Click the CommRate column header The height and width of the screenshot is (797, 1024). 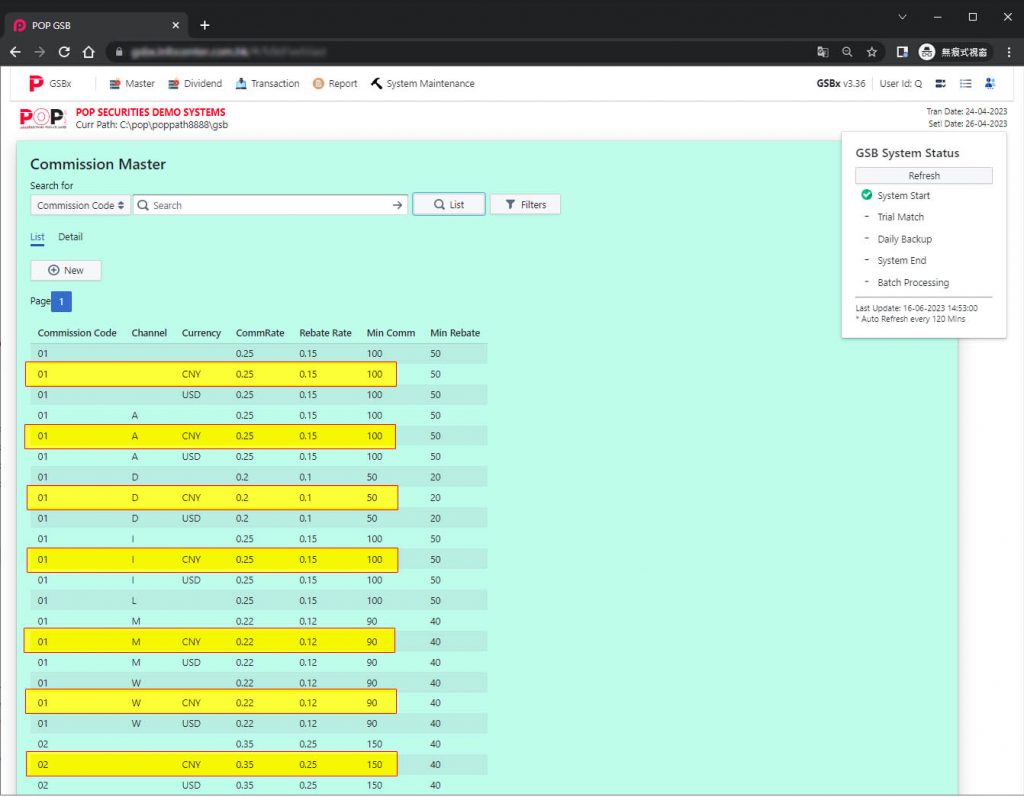pos(260,333)
